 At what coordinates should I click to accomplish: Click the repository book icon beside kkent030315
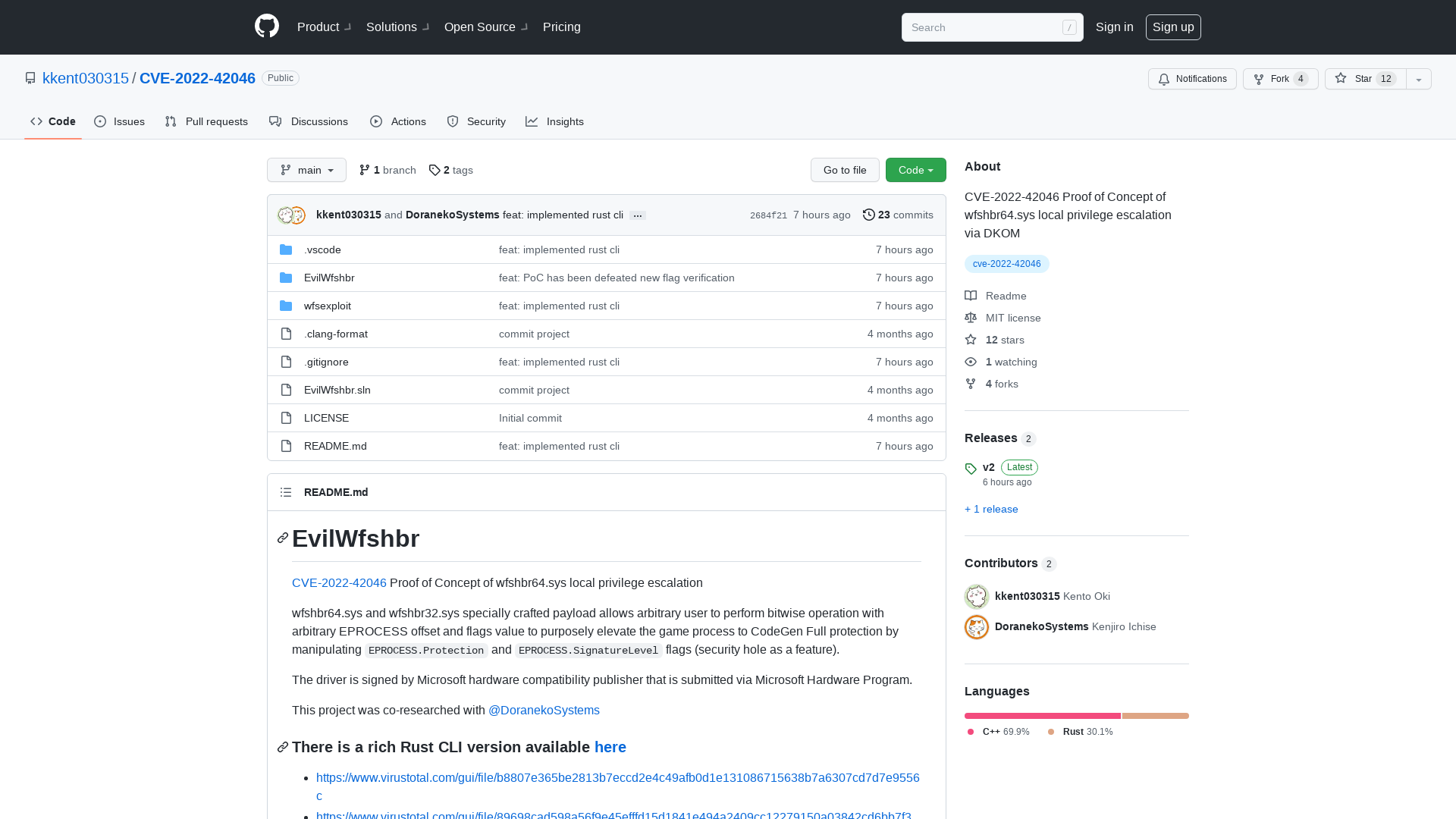click(x=30, y=78)
